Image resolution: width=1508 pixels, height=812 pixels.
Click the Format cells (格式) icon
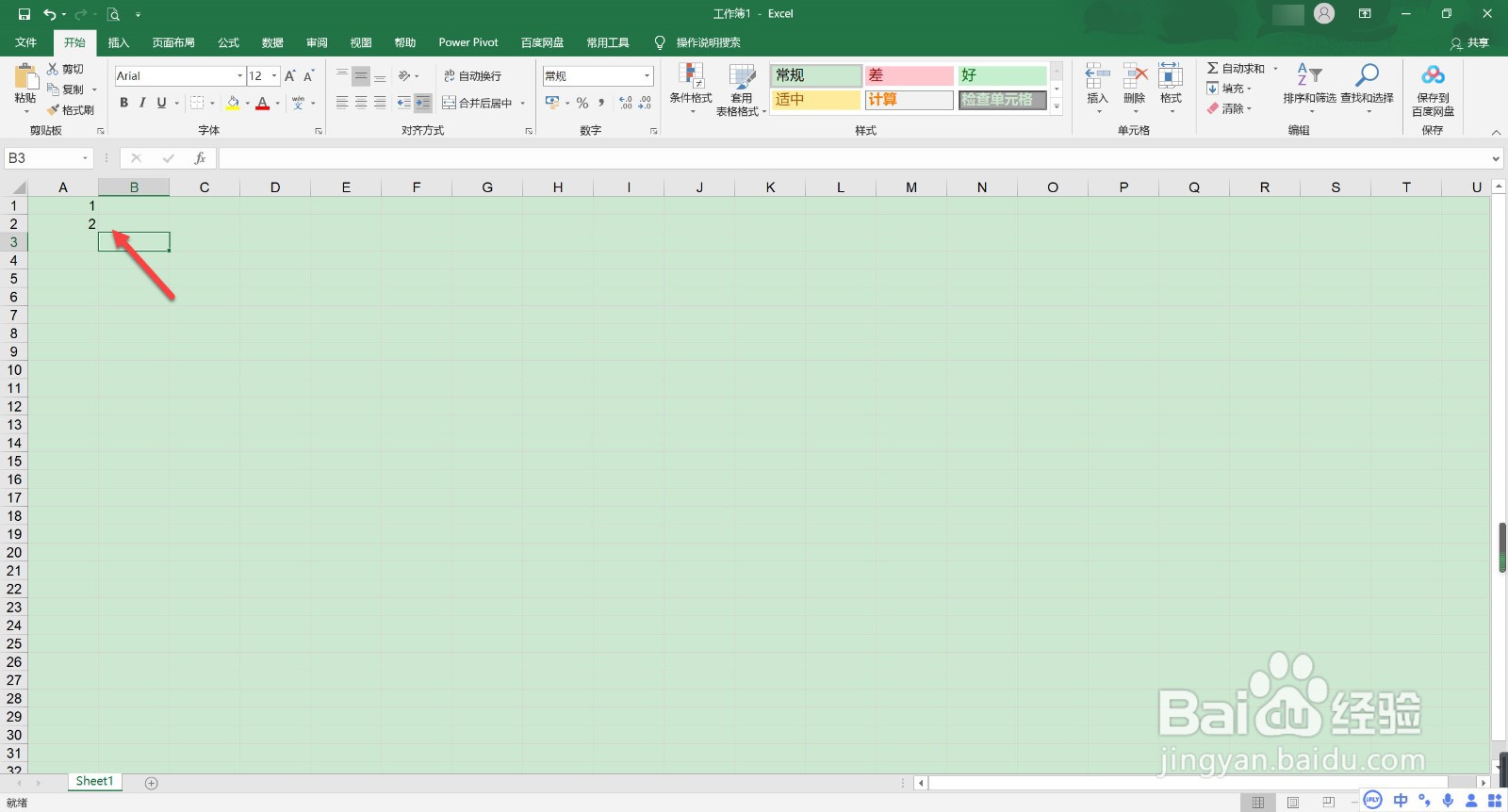point(1171,77)
